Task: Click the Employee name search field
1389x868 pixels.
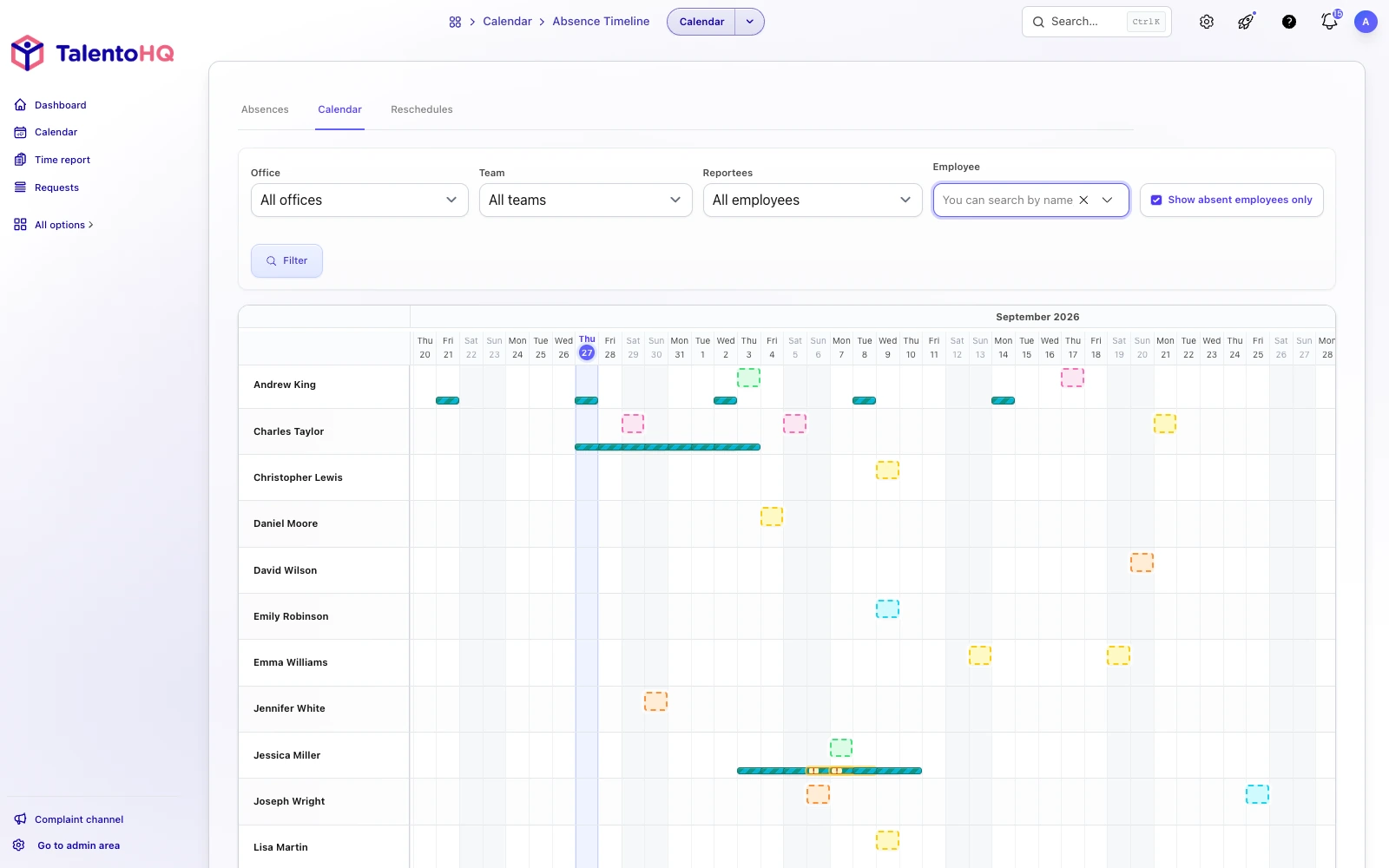Action: pyautogui.click(x=1007, y=200)
